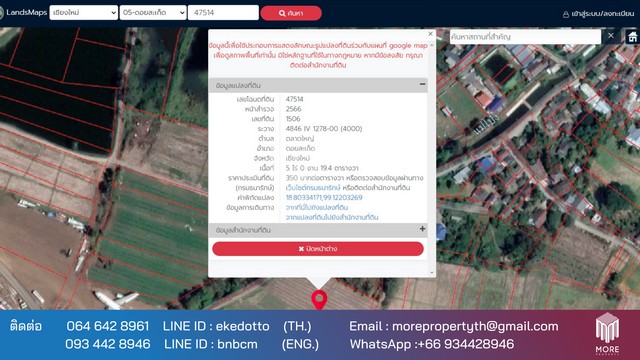
Task: Click เข้าสู่ระบบ/ลงทะเบียน login link
Action: (603, 14)
